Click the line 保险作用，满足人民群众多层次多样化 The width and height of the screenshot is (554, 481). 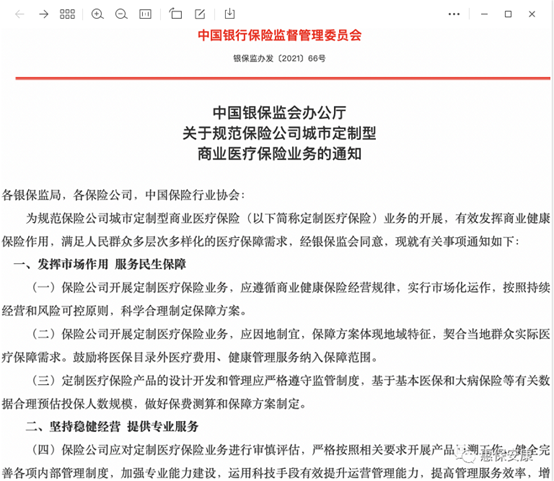click(261, 241)
